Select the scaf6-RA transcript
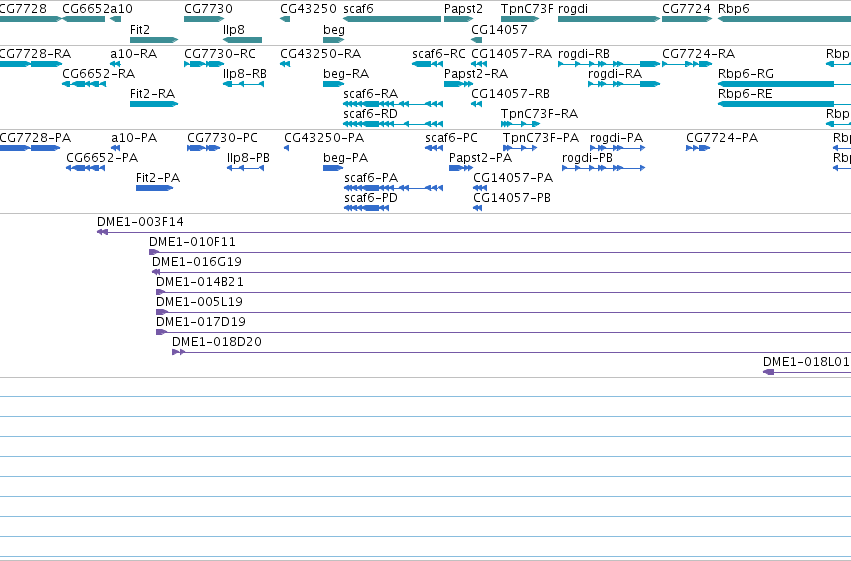Image resolution: width=851 pixels, height=561 pixels. [393, 104]
